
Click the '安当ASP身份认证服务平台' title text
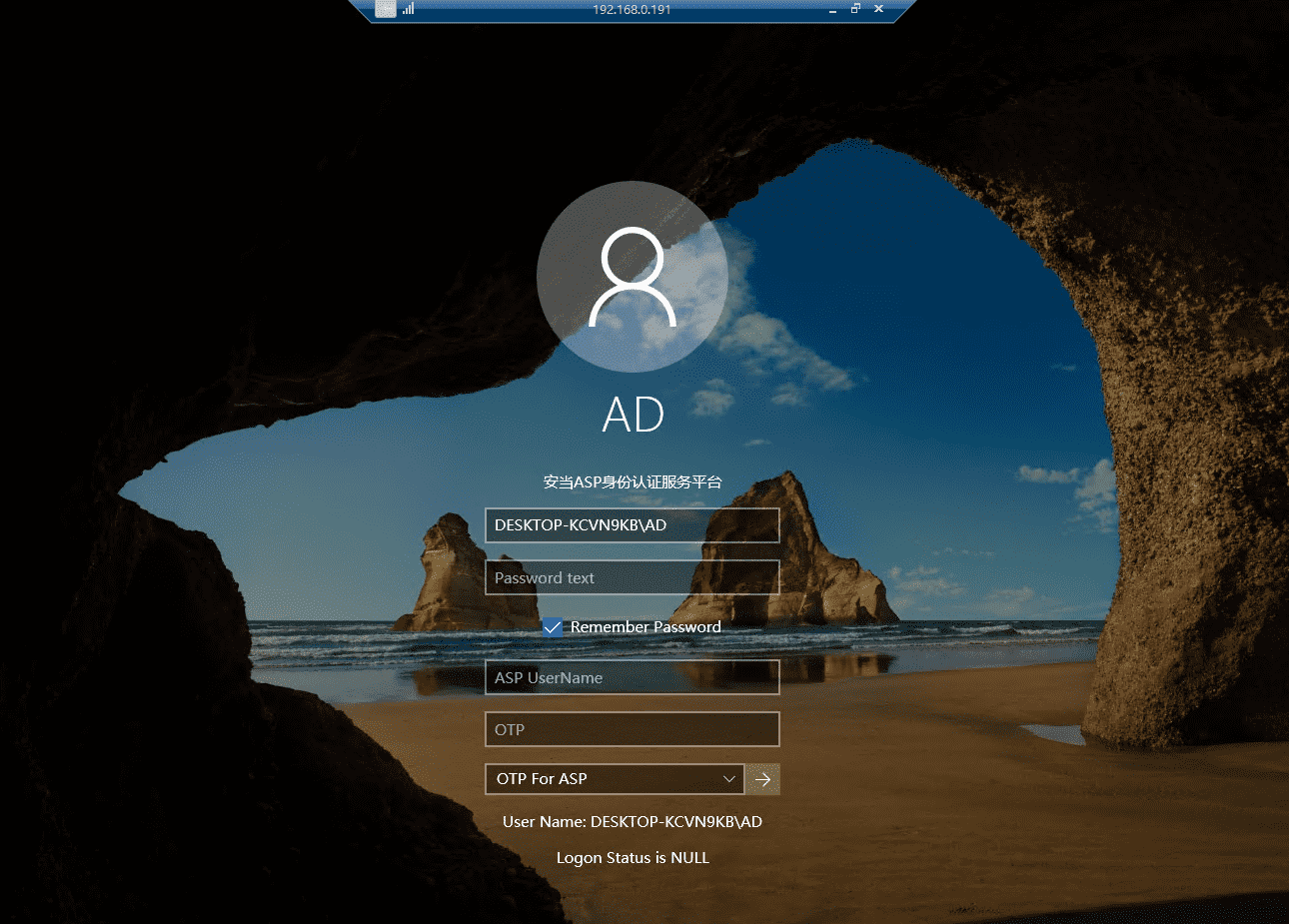point(633,481)
